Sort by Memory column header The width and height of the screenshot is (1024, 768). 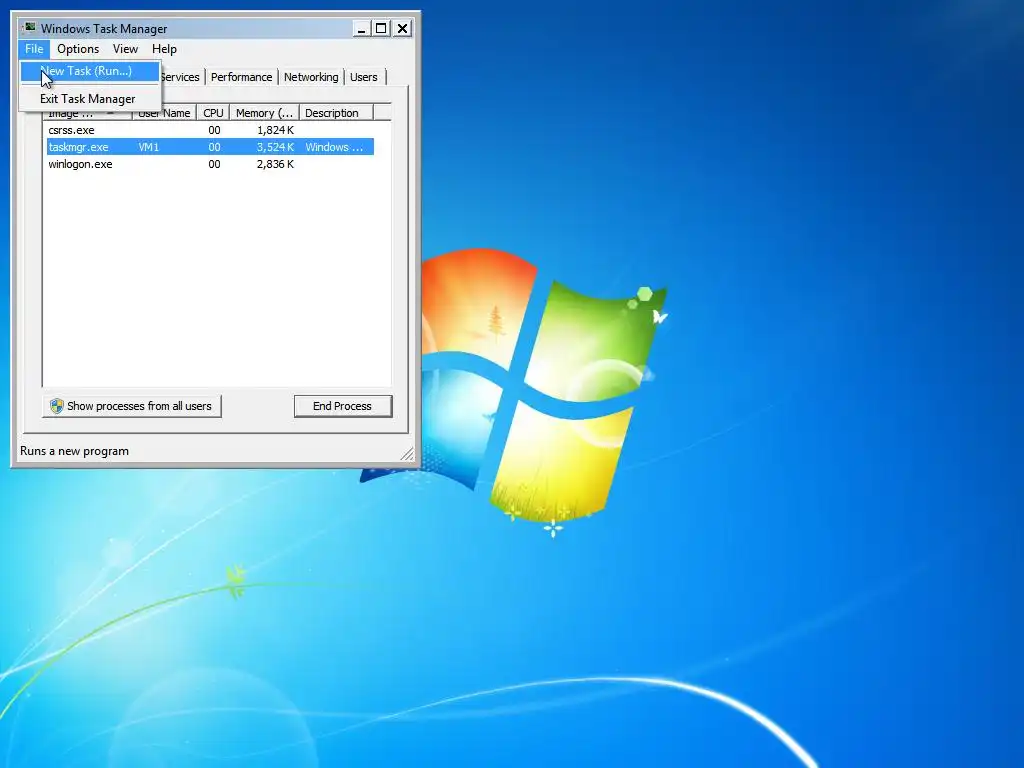coord(264,113)
